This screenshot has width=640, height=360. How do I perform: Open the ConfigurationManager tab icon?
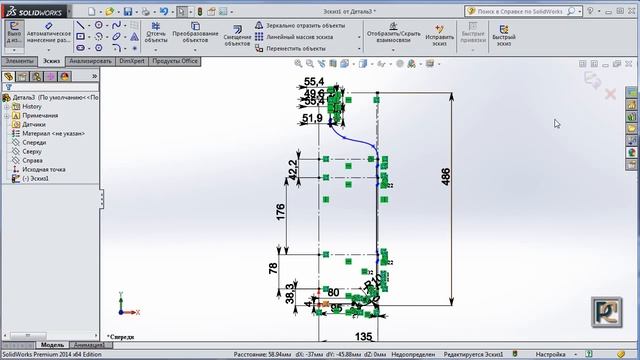click(37, 76)
